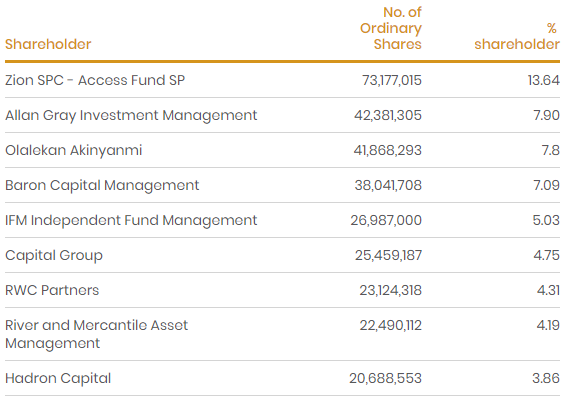
Task: Select the 41,868,293 shares value
Action: [388, 150]
